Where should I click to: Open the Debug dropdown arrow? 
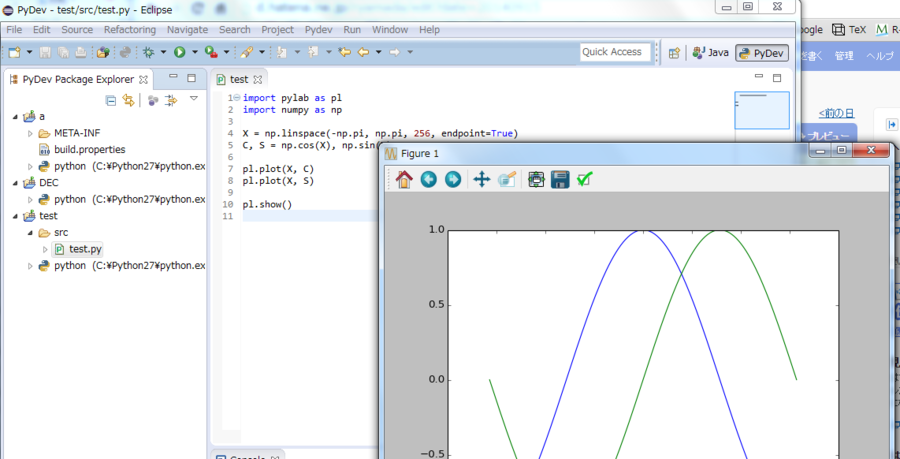point(163,52)
